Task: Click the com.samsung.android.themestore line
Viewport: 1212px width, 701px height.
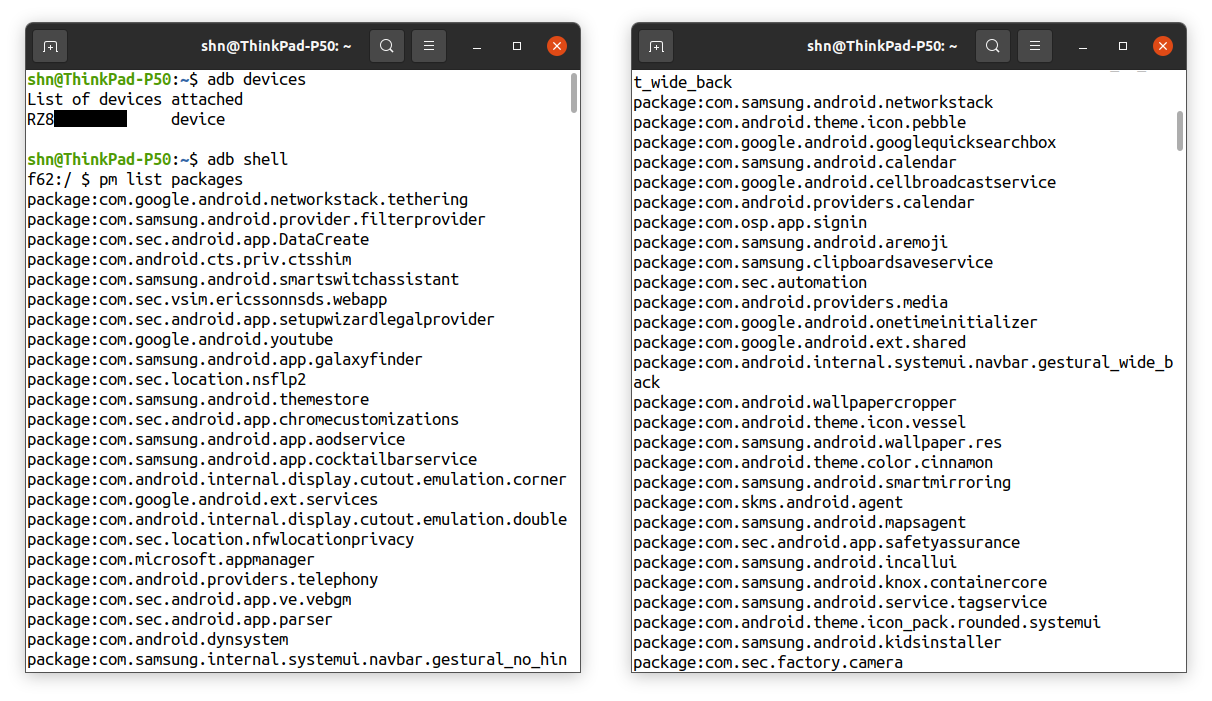Action: click(198, 399)
